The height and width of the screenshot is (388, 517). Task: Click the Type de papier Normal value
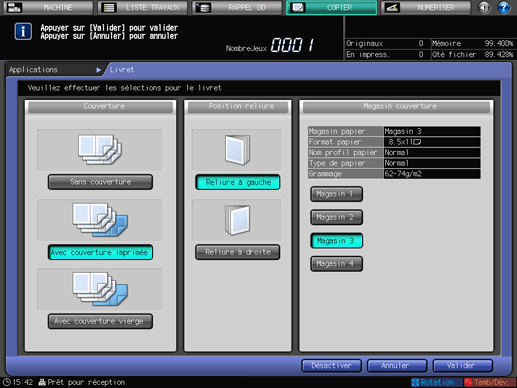point(432,163)
